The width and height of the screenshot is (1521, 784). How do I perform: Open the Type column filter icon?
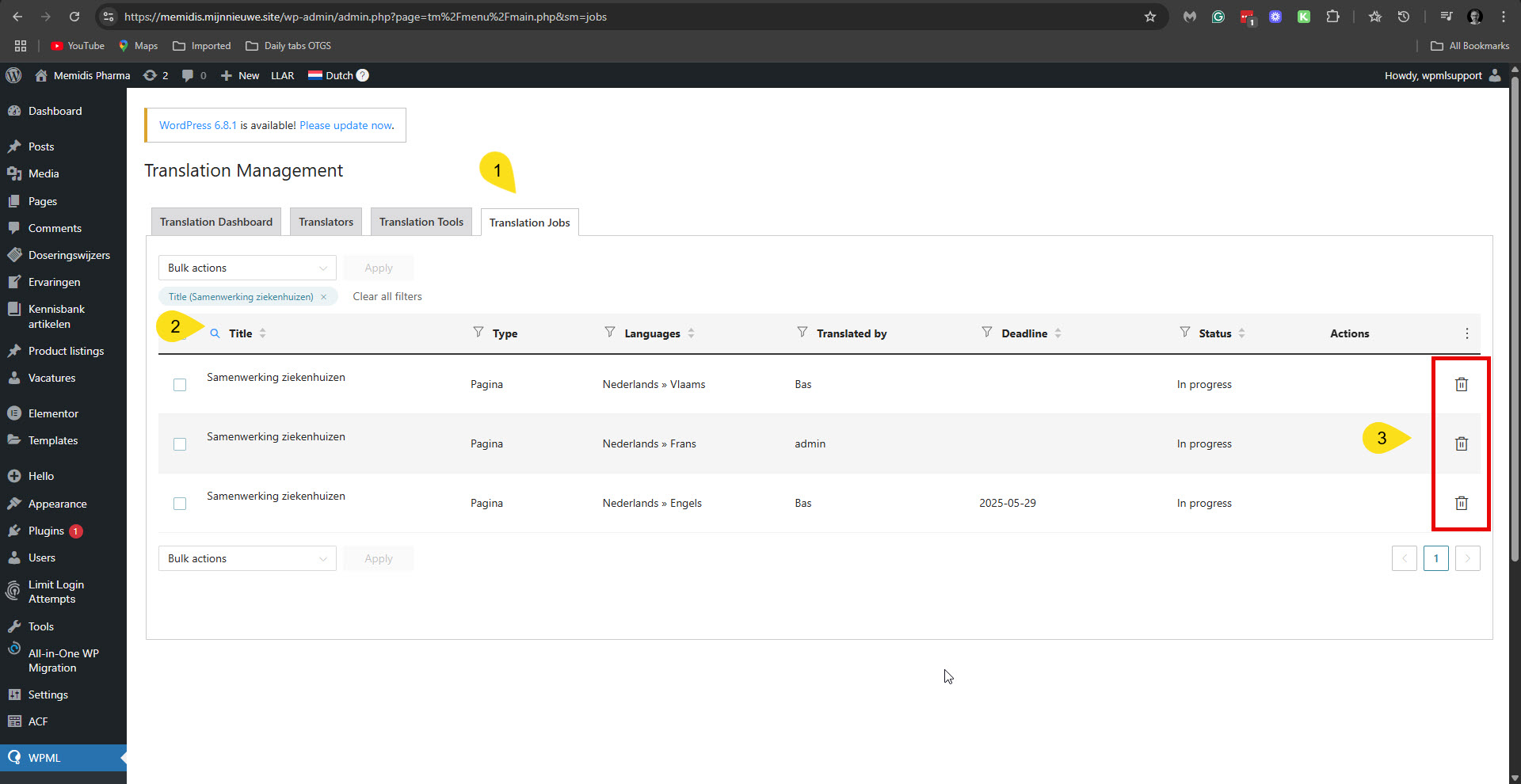click(478, 333)
